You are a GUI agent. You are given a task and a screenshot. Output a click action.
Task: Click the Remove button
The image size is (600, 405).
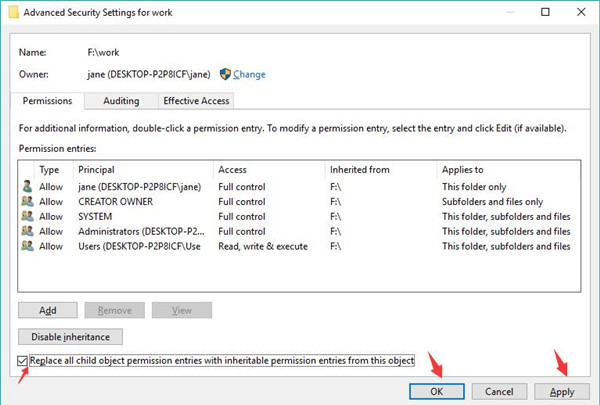click(115, 310)
